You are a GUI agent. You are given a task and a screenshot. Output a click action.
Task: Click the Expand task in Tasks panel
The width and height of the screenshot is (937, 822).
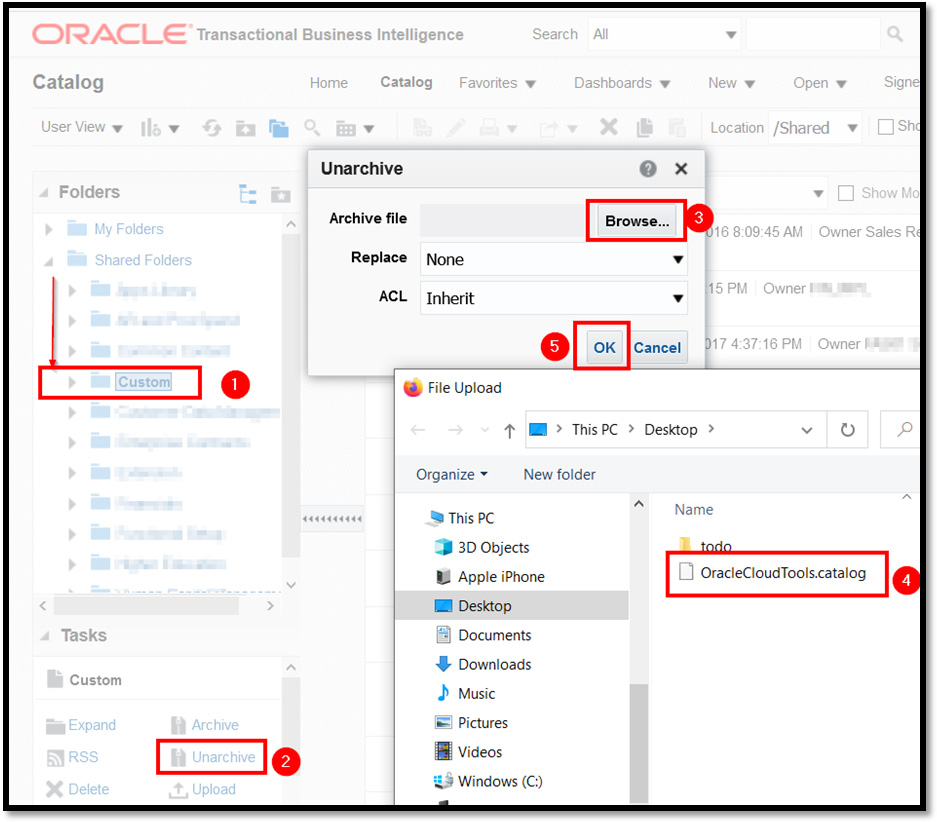81,725
